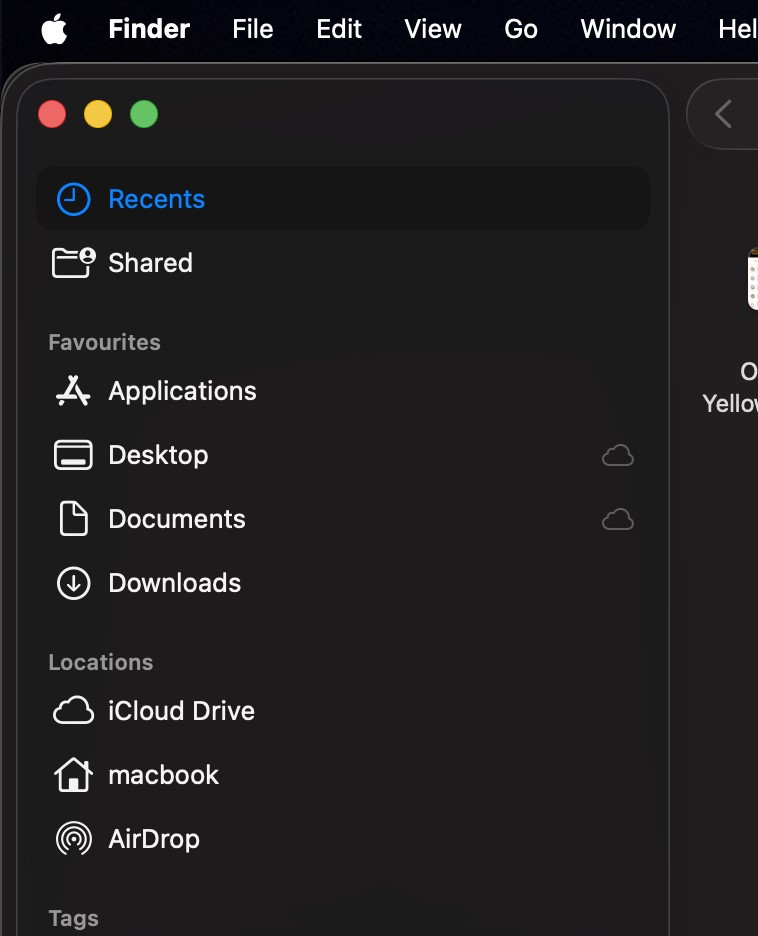Click the Desktop icon in sidebar

(x=72, y=455)
